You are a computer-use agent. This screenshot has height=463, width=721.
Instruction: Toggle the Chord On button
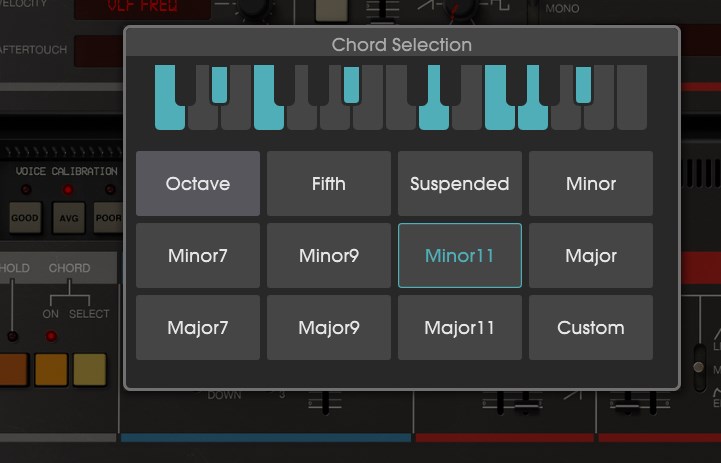(51, 369)
